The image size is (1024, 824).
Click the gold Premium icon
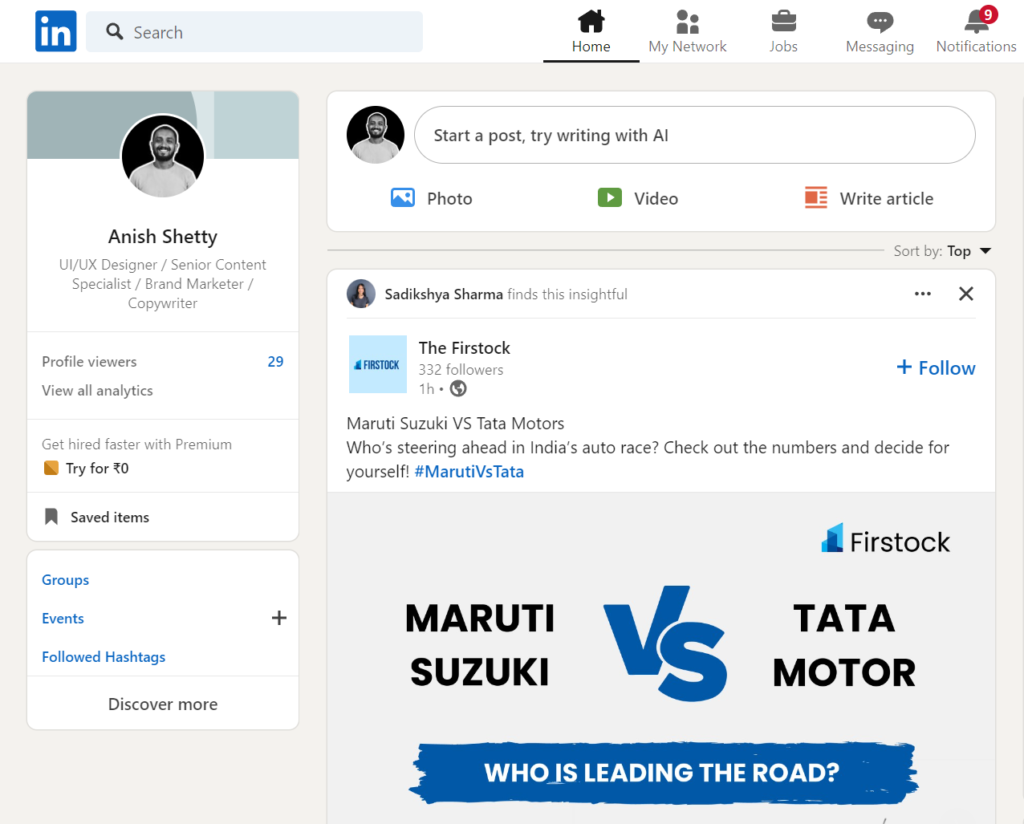coord(51,467)
